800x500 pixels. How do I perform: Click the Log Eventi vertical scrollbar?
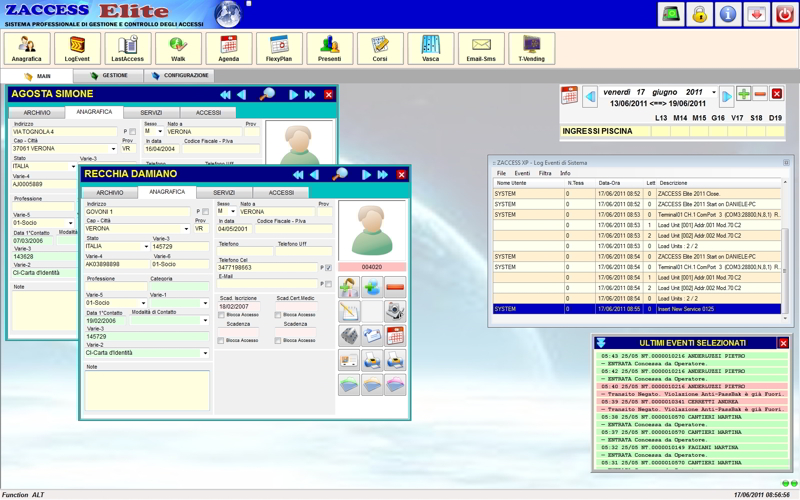[x=785, y=250]
